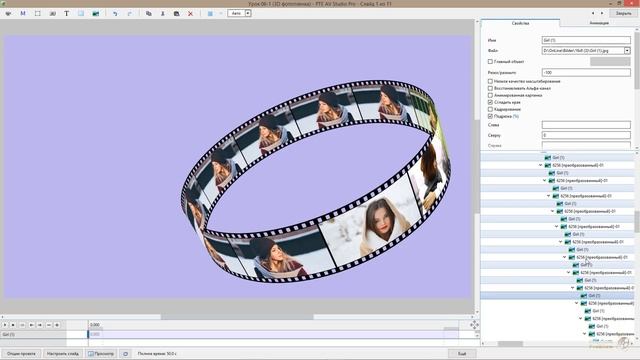640x360 pixels.
Task: Uncheck Подрезка (%)
Action: click(x=490, y=116)
